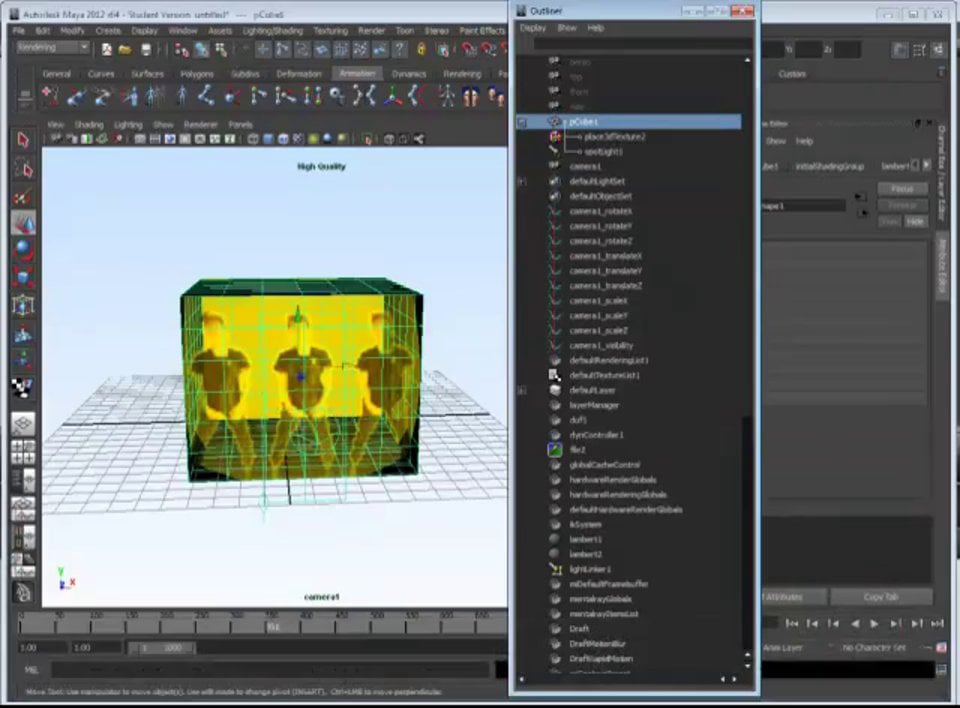Click the Maya logo icon at toolbox bottom
This screenshot has width=960, height=708.
(x=23, y=592)
